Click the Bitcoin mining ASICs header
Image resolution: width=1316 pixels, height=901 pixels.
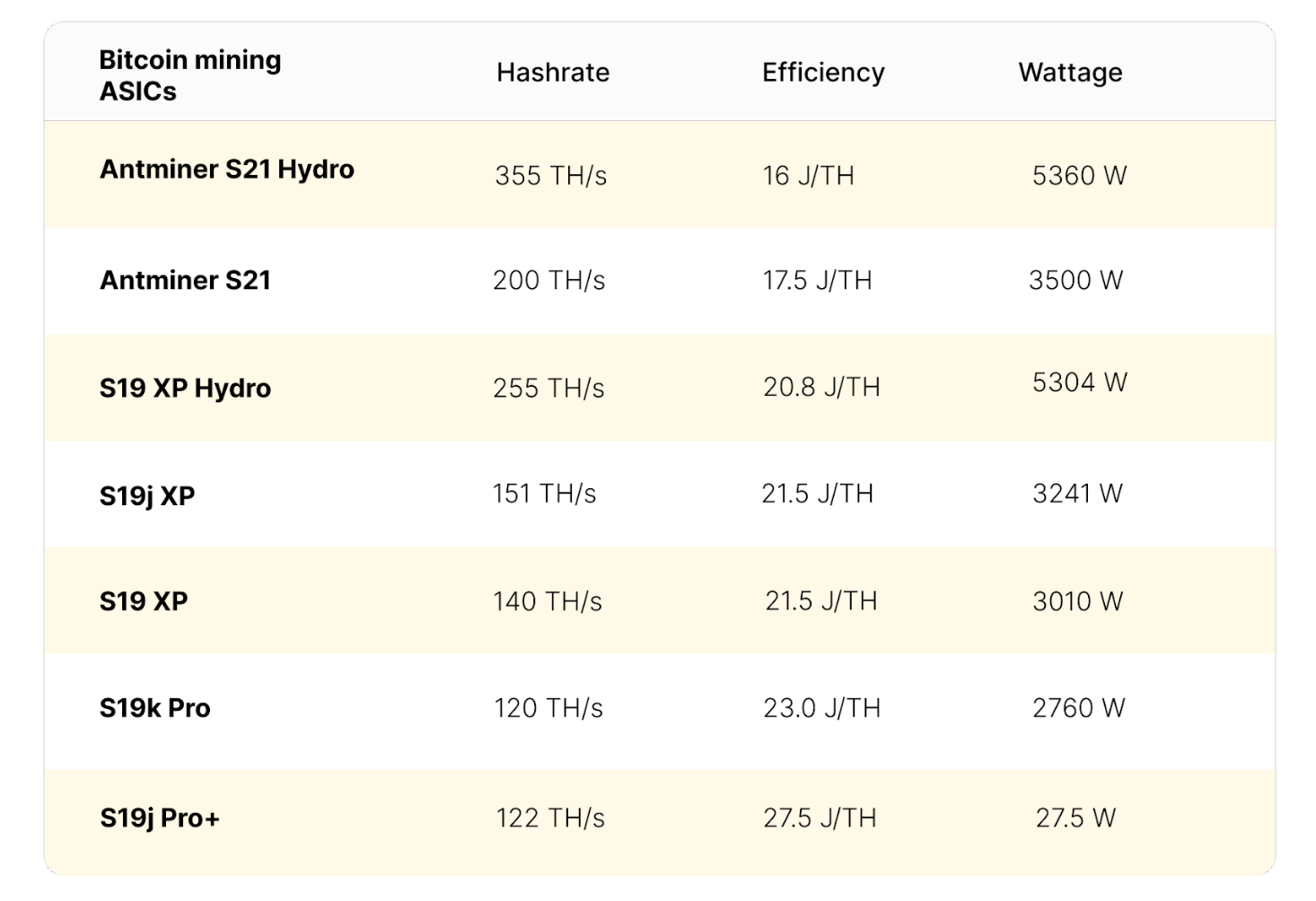[x=189, y=75]
